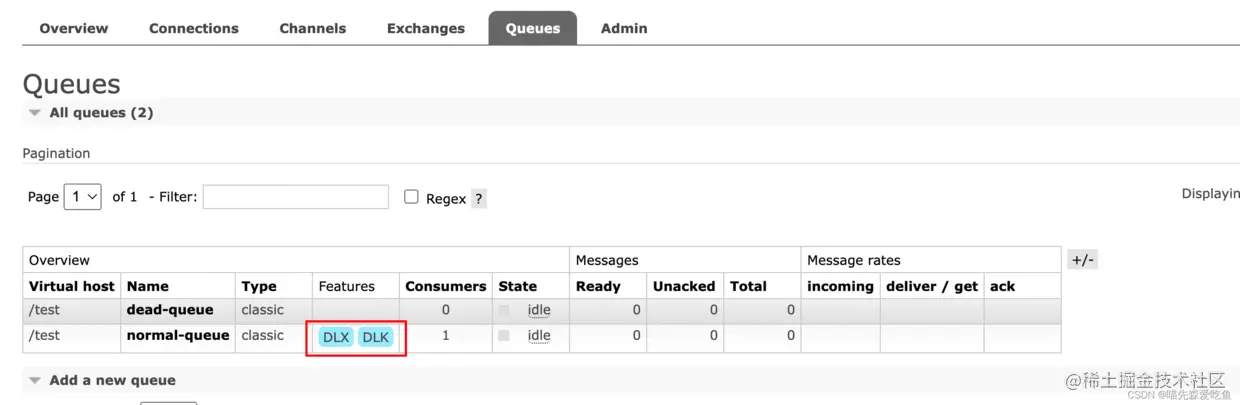
Task: Click the DLX feature badge
Action: [336, 337]
